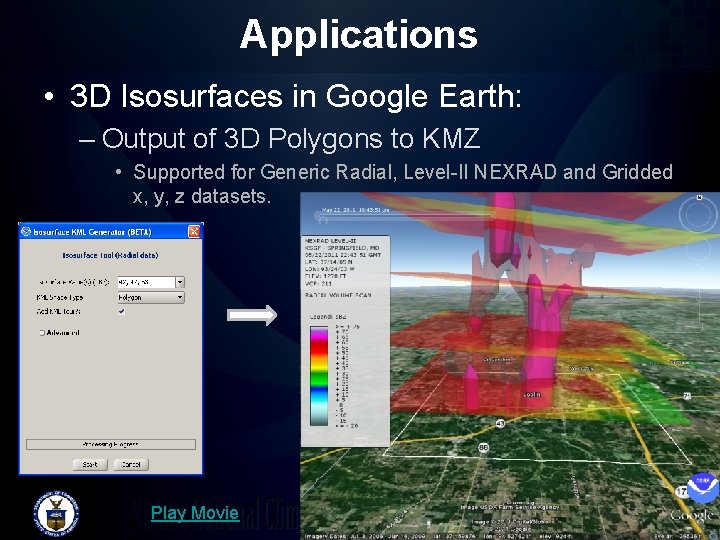
Task: Click the Google Earth compass look-around ring
Action: point(698,214)
